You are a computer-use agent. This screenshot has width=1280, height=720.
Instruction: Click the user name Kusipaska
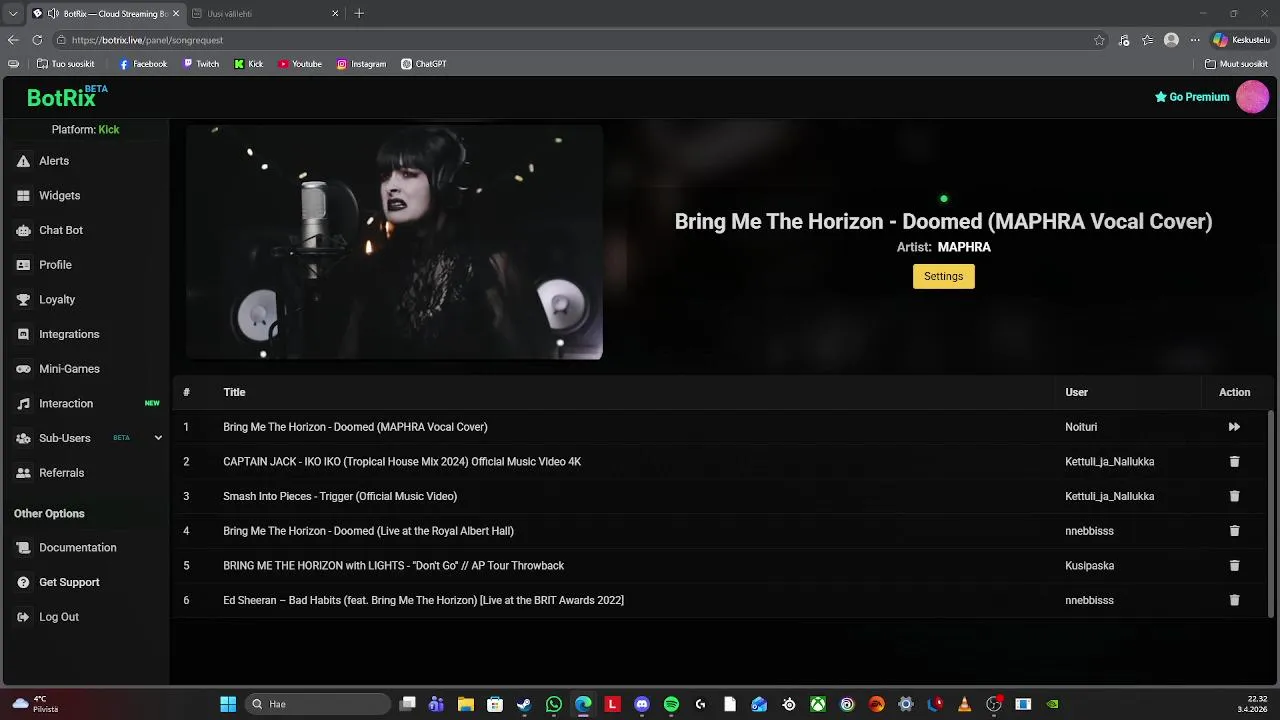click(x=1089, y=566)
